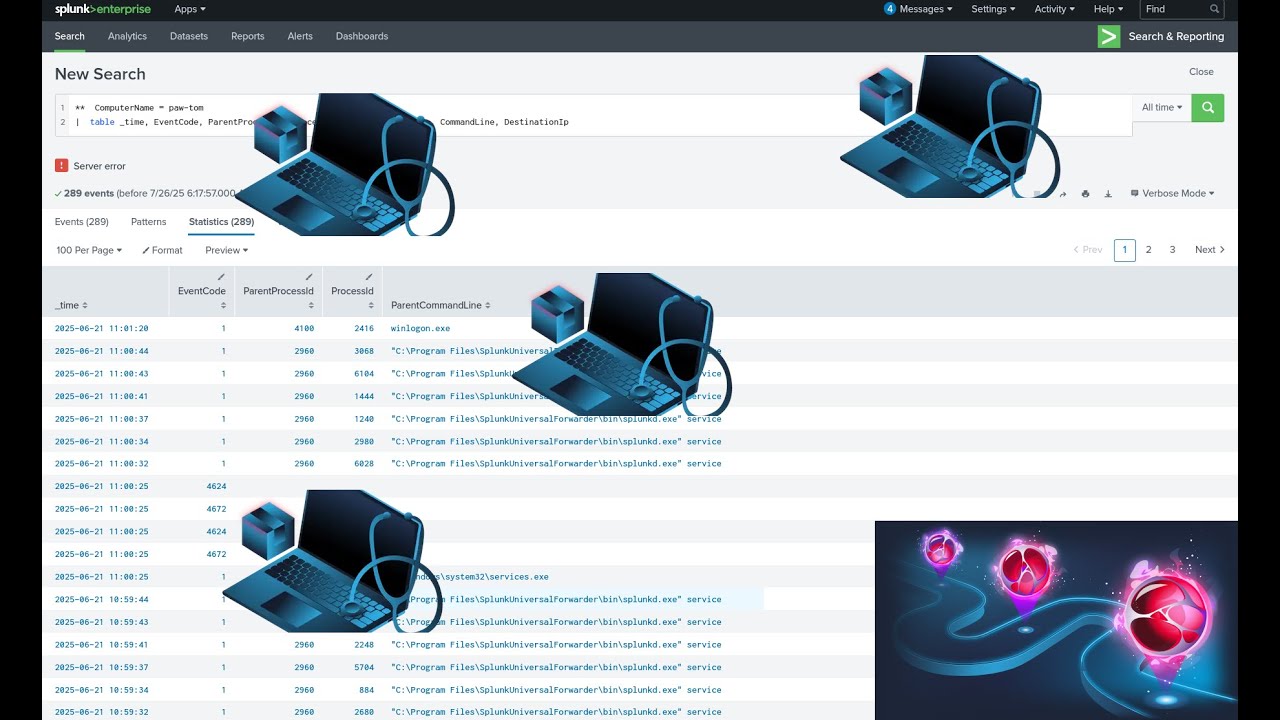Click the pencil edit icon above EventCode
This screenshot has width=1280, height=720.
(221, 277)
